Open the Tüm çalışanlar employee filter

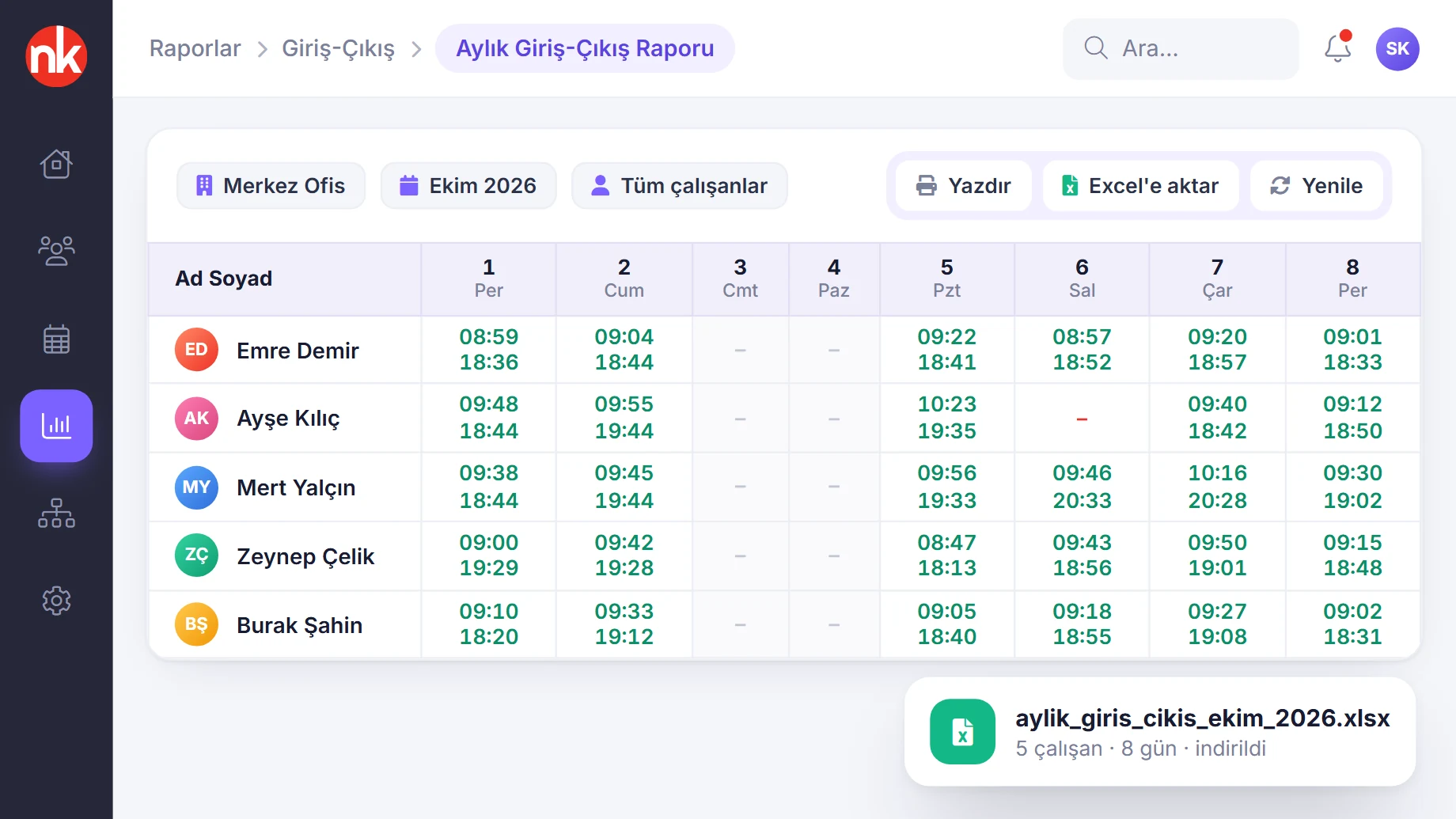(x=680, y=186)
